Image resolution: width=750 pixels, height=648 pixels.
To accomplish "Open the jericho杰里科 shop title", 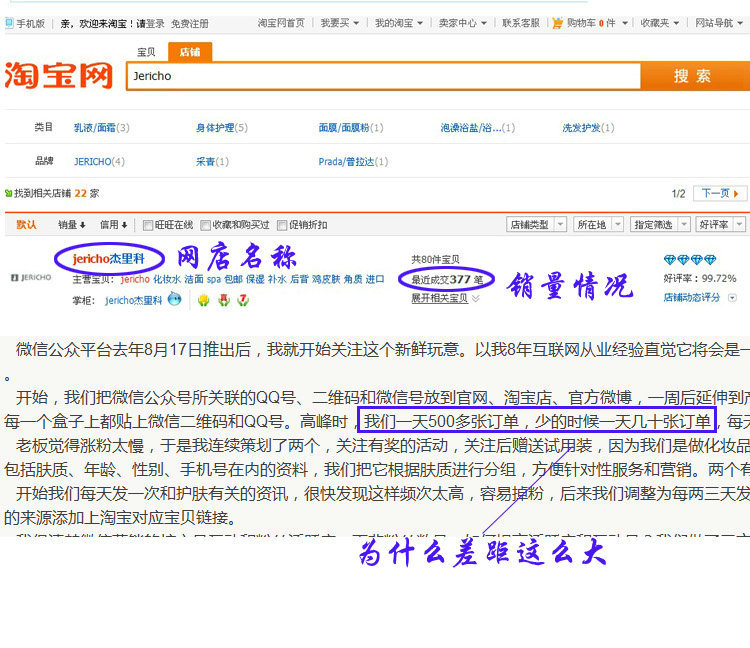I will click(109, 259).
